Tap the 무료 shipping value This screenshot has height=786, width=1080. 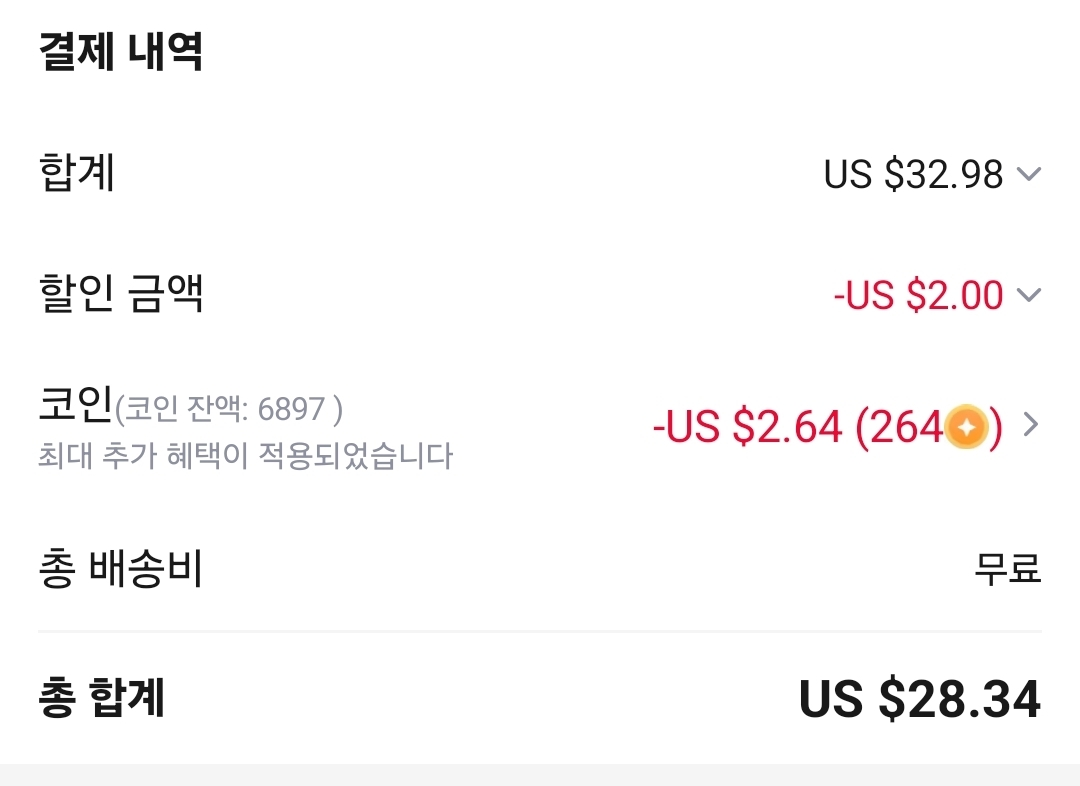click(x=1008, y=569)
